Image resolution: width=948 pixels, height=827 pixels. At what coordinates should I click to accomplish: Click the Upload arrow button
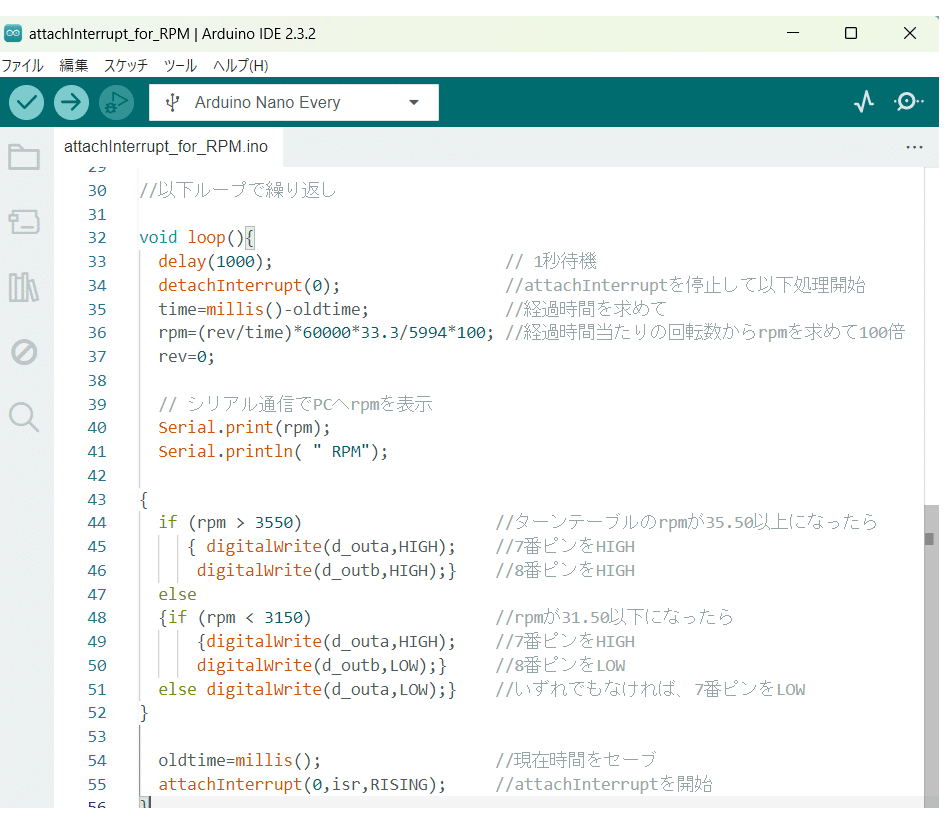(x=71, y=102)
